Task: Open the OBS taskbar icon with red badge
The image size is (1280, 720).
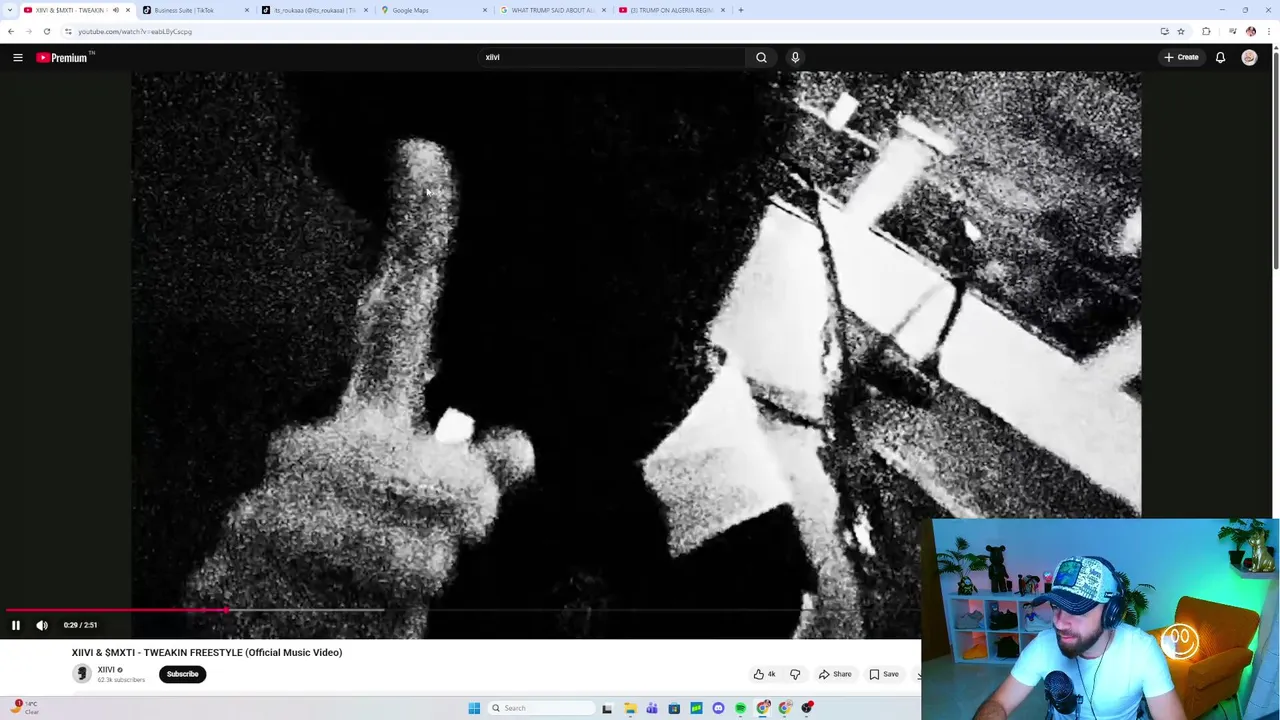Action: click(807, 708)
